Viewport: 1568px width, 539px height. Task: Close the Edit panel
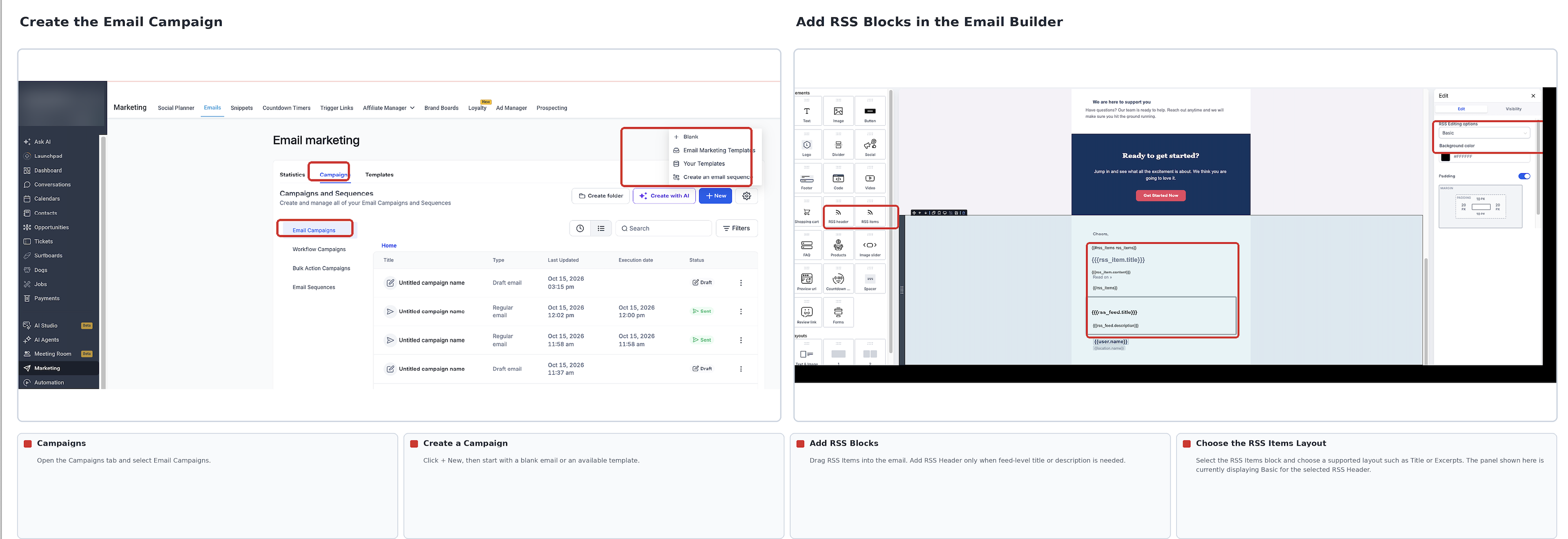(x=1533, y=96)
